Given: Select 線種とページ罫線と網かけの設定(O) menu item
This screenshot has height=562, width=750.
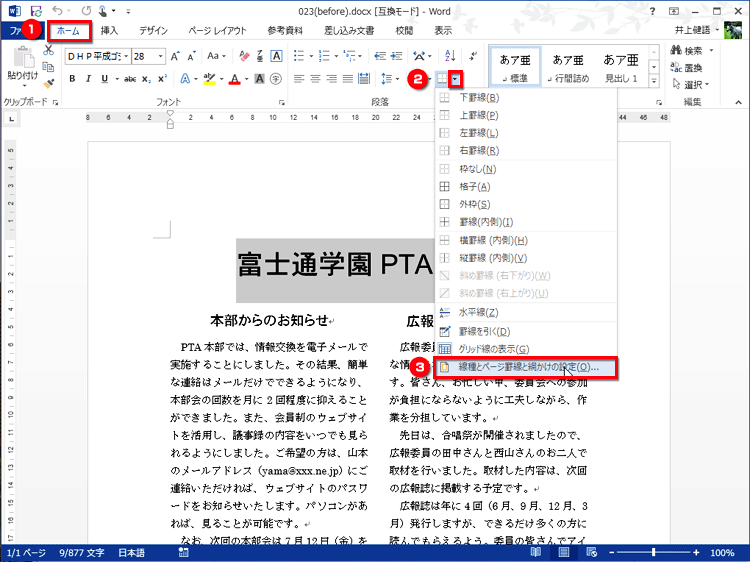Looking at the screenshot, I should click(525, 367).
